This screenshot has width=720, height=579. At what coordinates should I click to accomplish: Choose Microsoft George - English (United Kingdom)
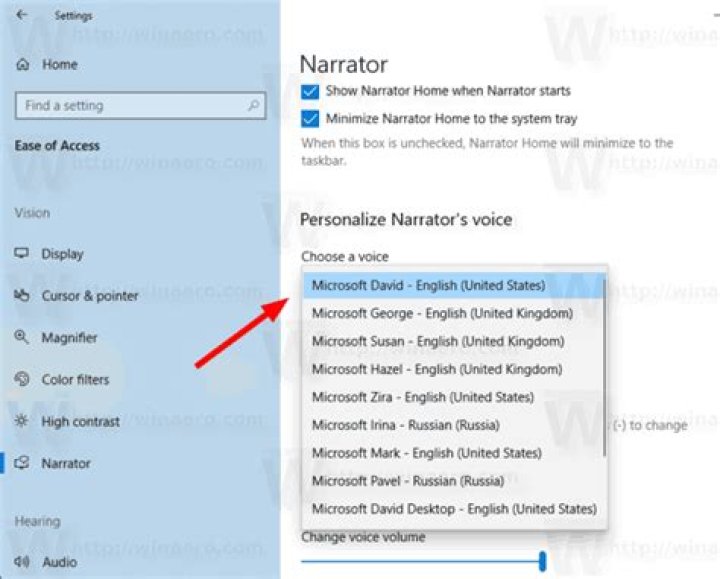454,313
